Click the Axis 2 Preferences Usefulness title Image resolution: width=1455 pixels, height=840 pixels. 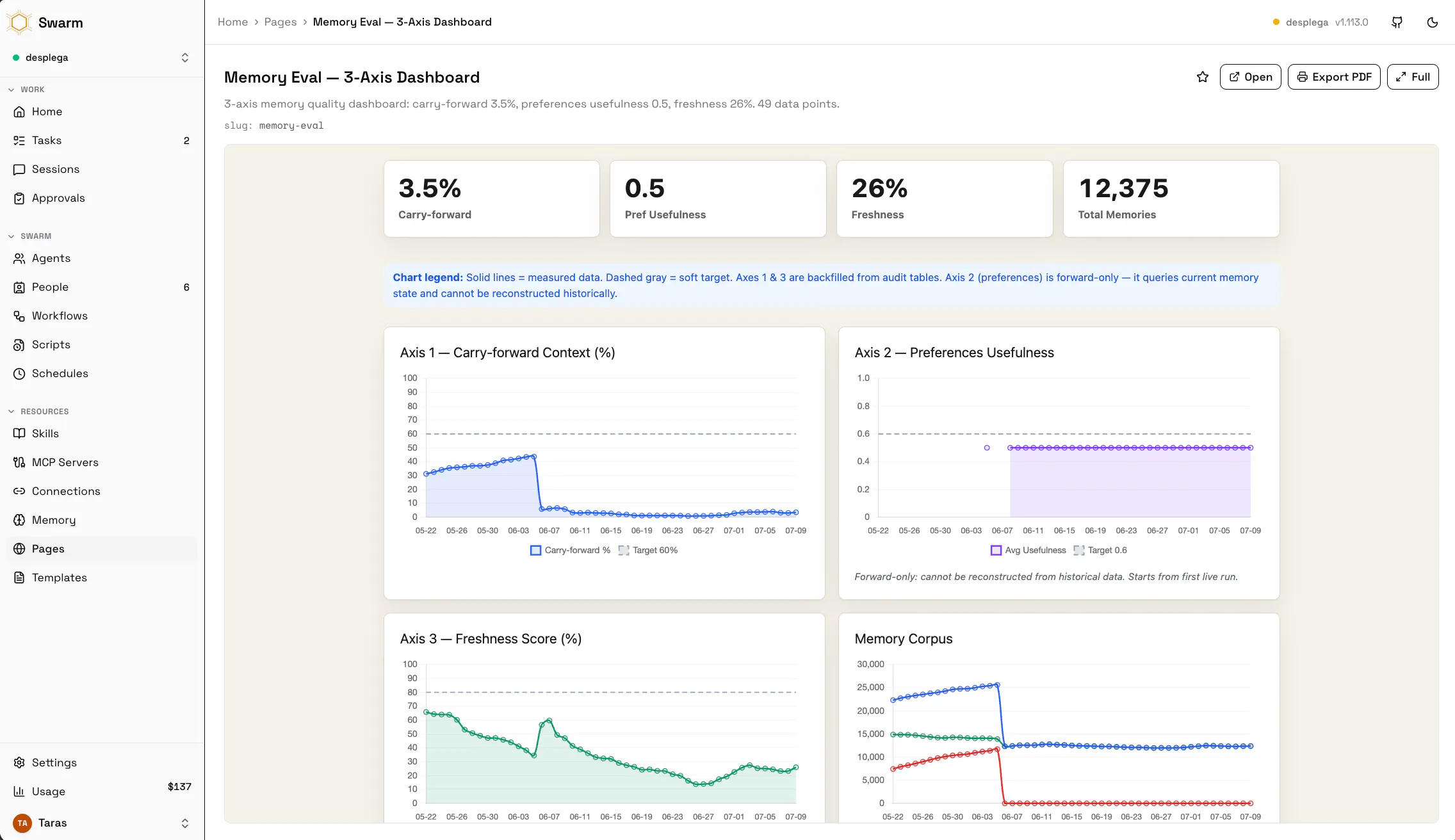(x=954, y=353)
